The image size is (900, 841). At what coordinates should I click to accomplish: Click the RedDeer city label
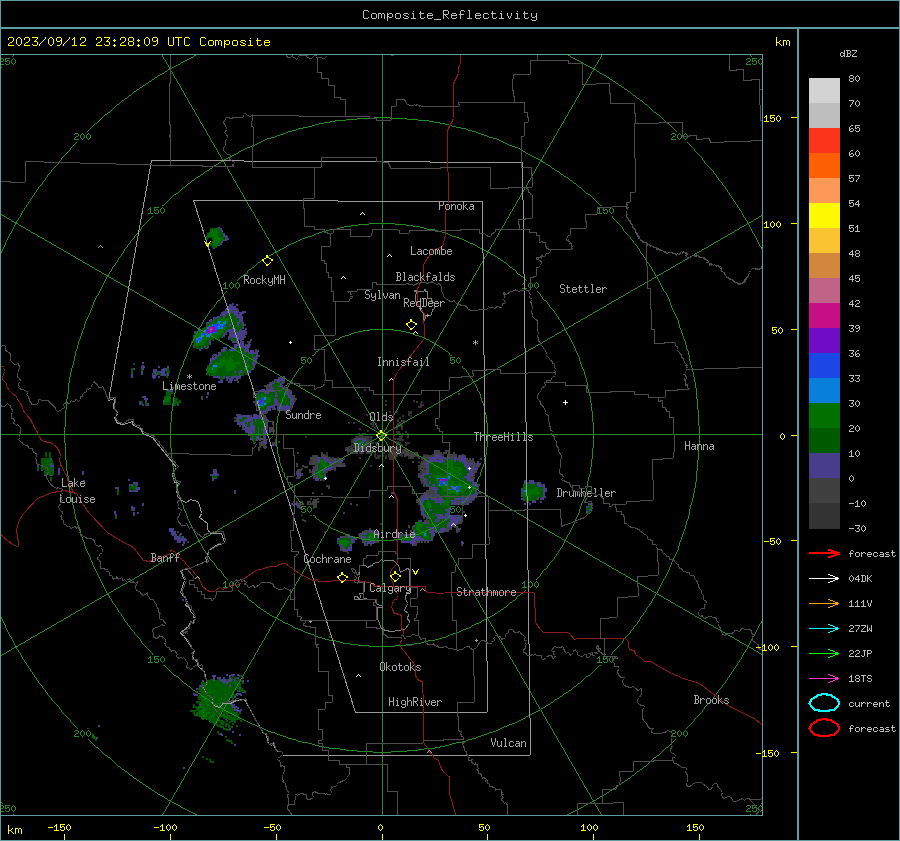(x=424, y=303)
